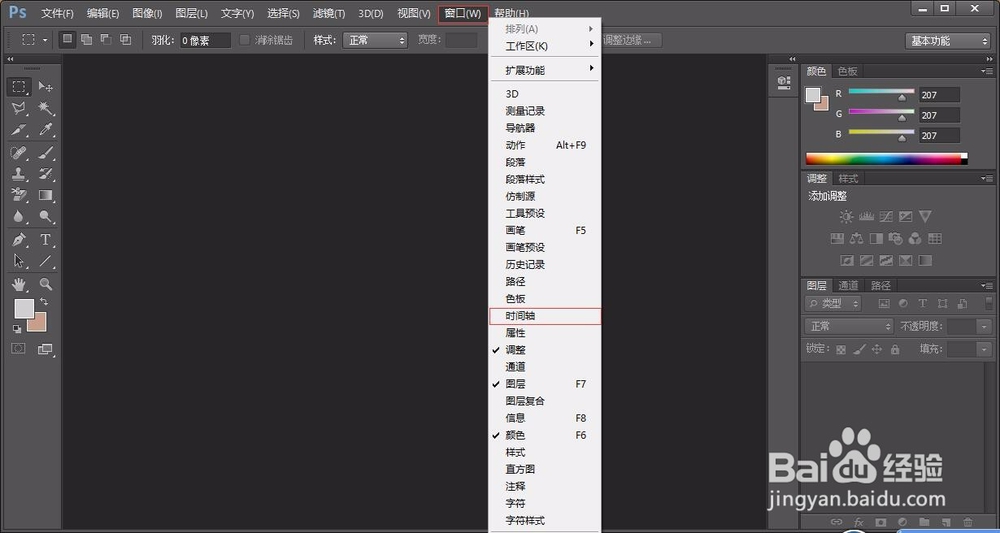1000x533 pixels.
Task: Click the G value field showing 207
Action: click(x=939, y=115)
